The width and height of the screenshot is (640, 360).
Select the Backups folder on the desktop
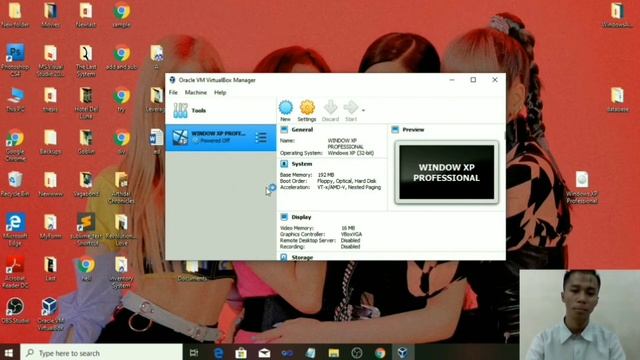[x=50, y=142]
